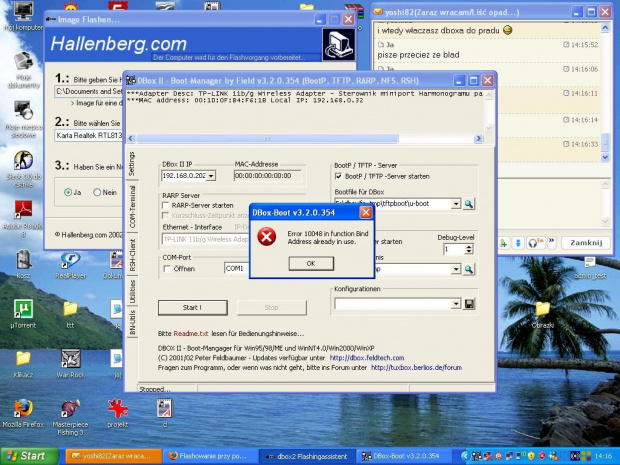
Task: Click the blue person icon in chat toolbar
Action: [518, 243]
